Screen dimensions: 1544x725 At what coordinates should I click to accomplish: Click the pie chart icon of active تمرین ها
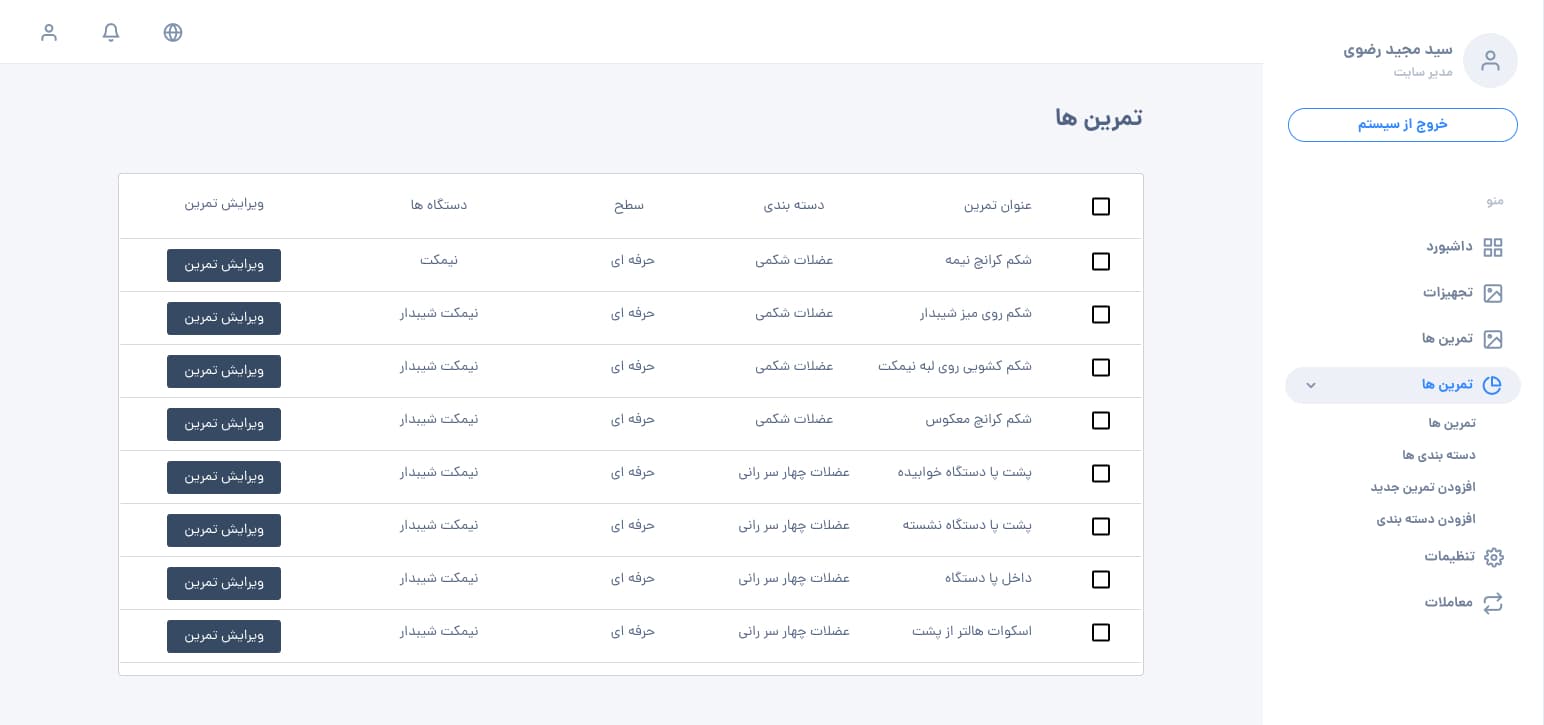click(x=1493, y=385)
